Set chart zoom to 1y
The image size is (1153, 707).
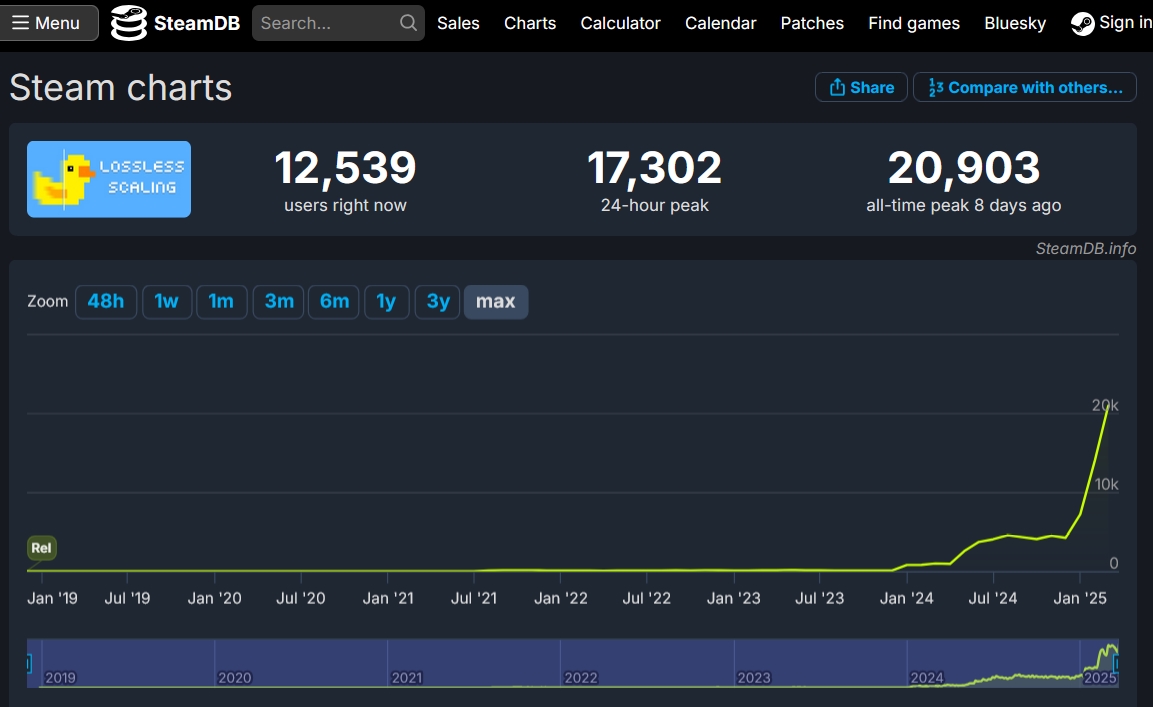coord(387,302)
